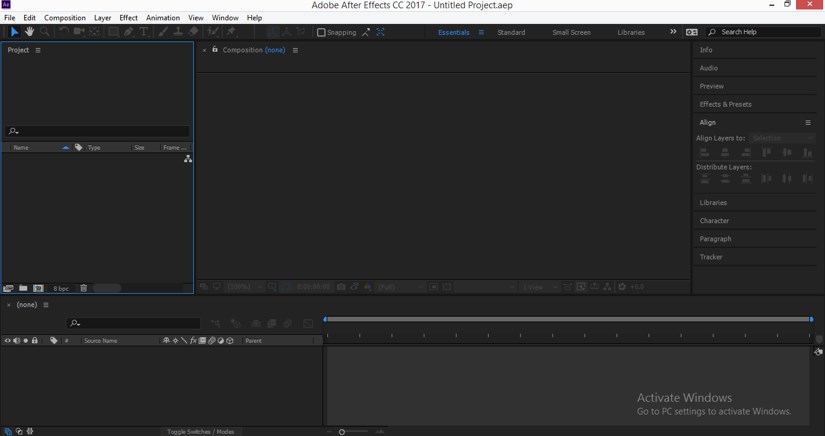Close the Composition (none) panel
The image size is (825, 436).
(205, 50)
